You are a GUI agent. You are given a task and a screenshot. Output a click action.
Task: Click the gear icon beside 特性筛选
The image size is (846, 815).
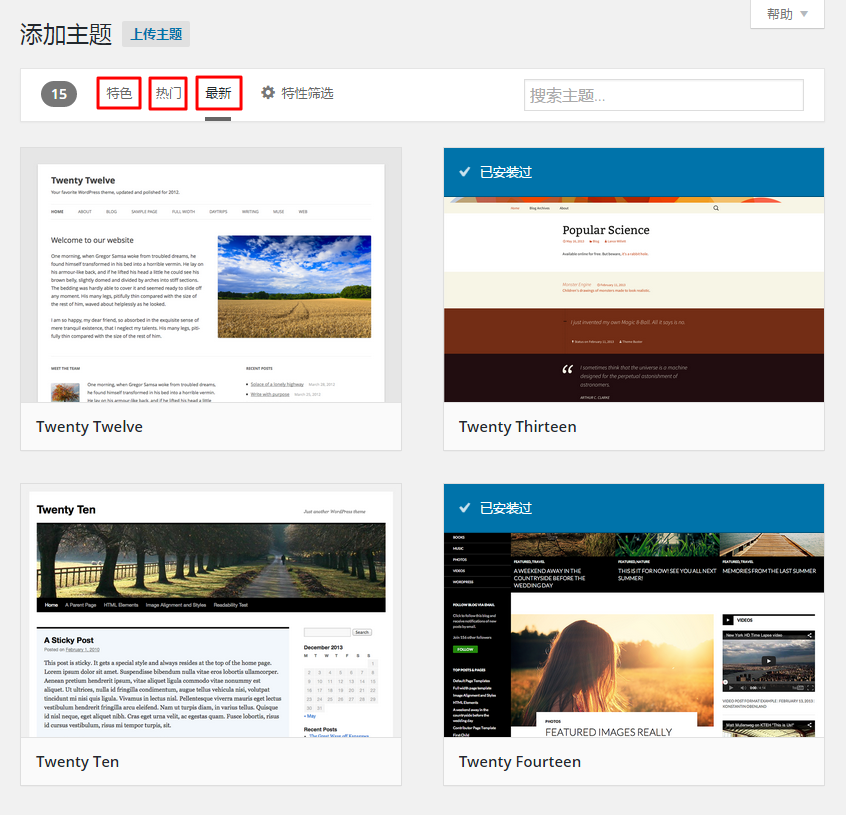coord(268,93)
